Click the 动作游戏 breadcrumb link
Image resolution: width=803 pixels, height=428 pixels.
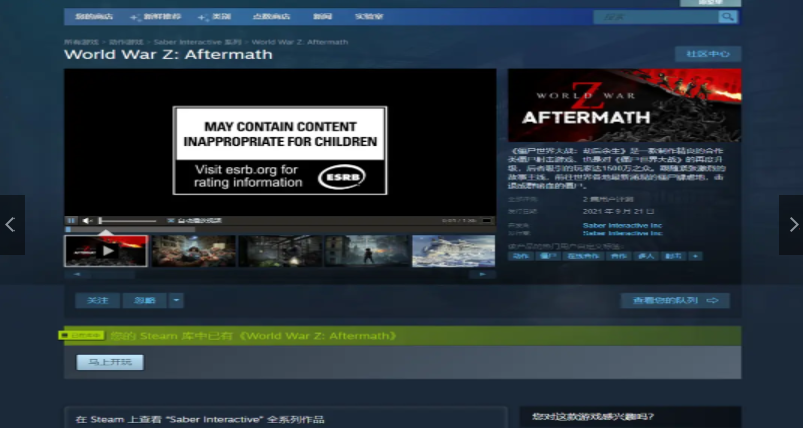pyautogui.click(x=126, y=42)
